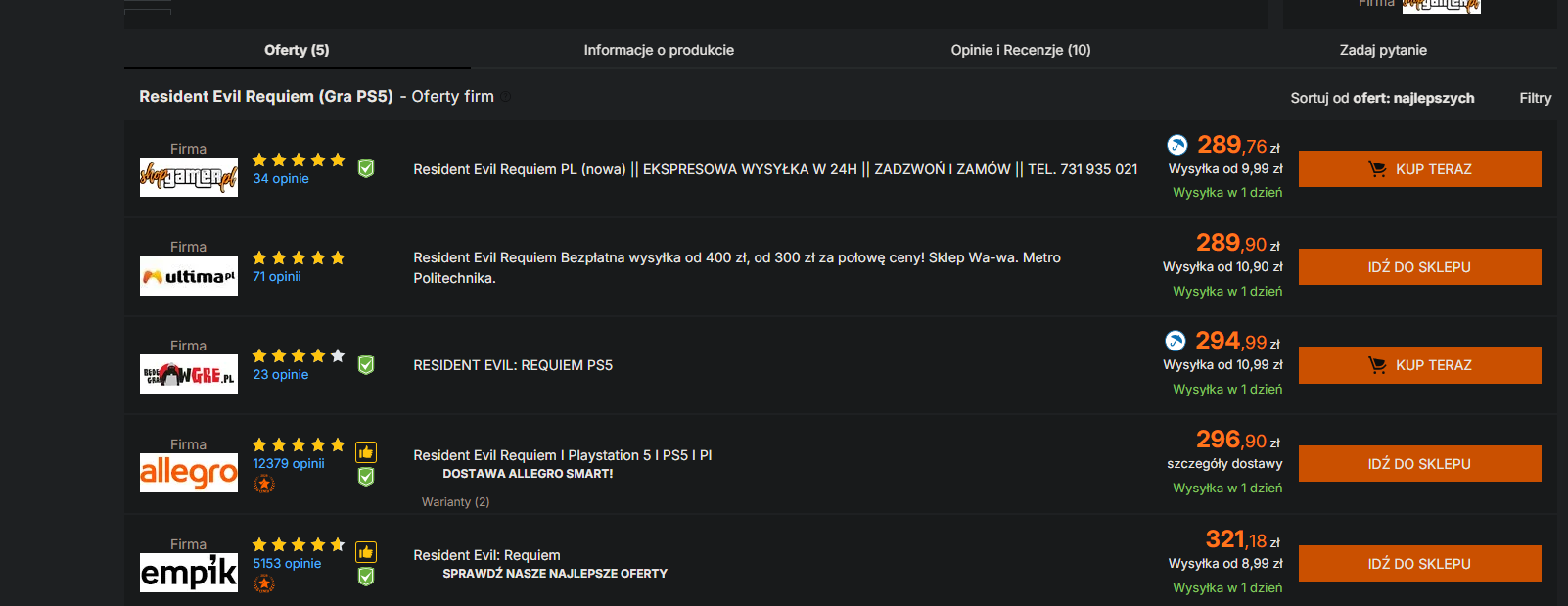
Task: Click the Ultima.pl store logo
Action: pyautogui.click(x=189, y=276)
